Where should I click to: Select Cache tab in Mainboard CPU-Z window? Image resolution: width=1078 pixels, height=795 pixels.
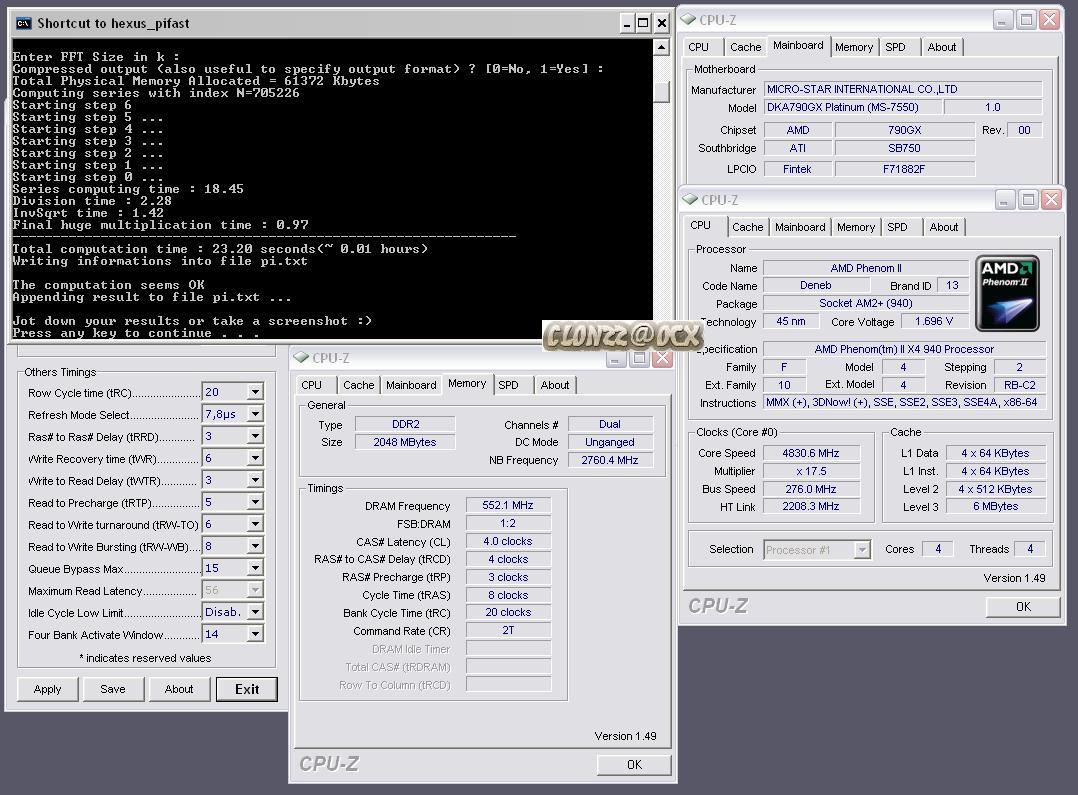[x=745, y=47]
